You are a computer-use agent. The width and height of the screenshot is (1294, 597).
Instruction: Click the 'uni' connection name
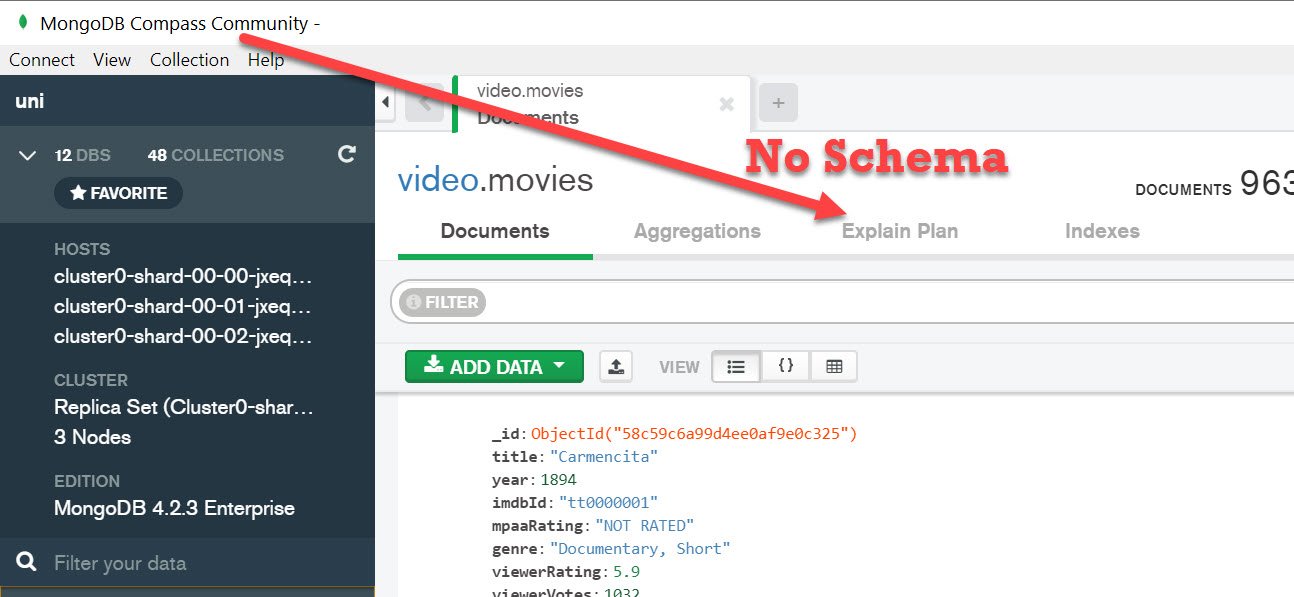[29, 101]
